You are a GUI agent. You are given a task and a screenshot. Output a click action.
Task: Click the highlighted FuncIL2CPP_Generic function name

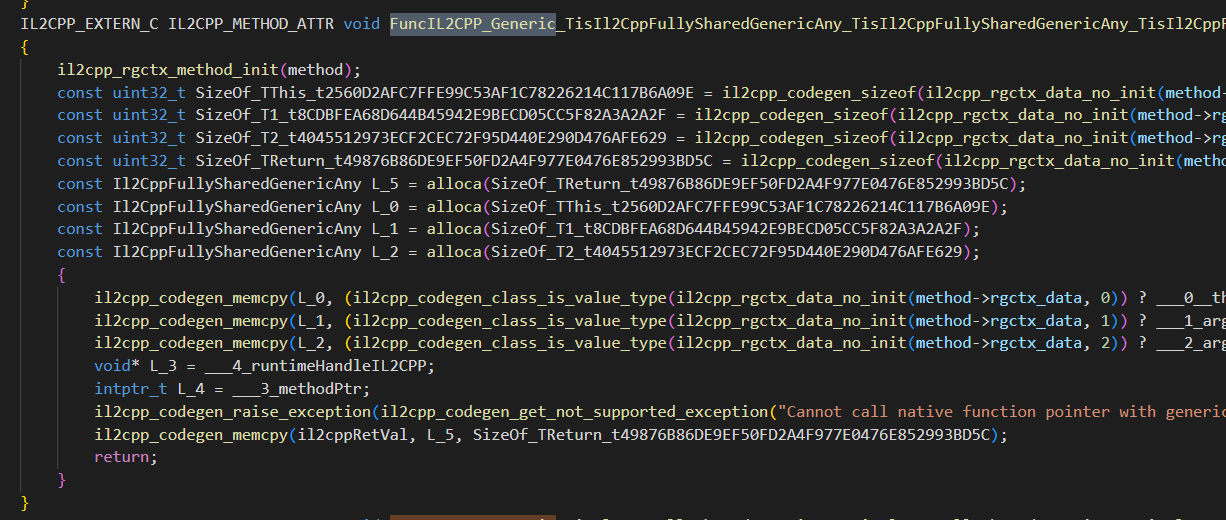click(x=472, y=23)
